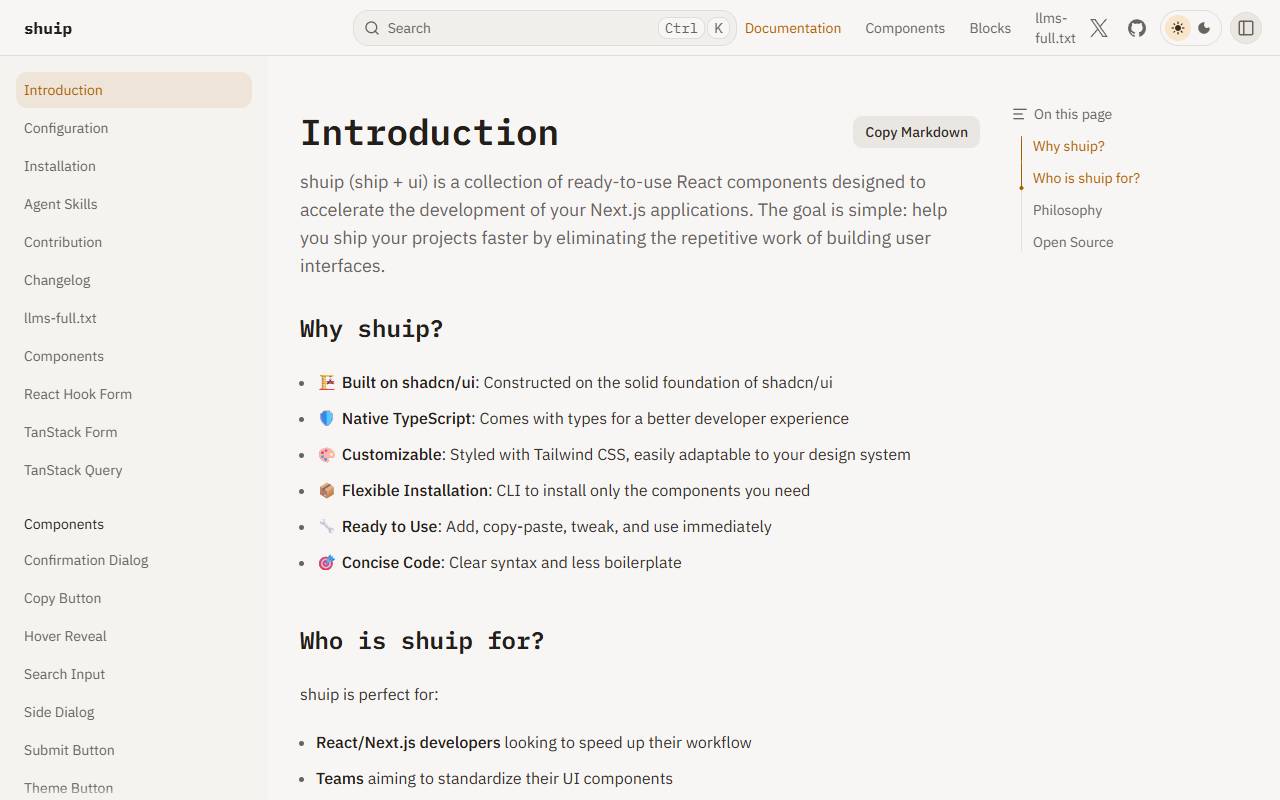Open Hover Reveal component page
The height and width of the screenshot is (800, 1280).
(134, 636)
